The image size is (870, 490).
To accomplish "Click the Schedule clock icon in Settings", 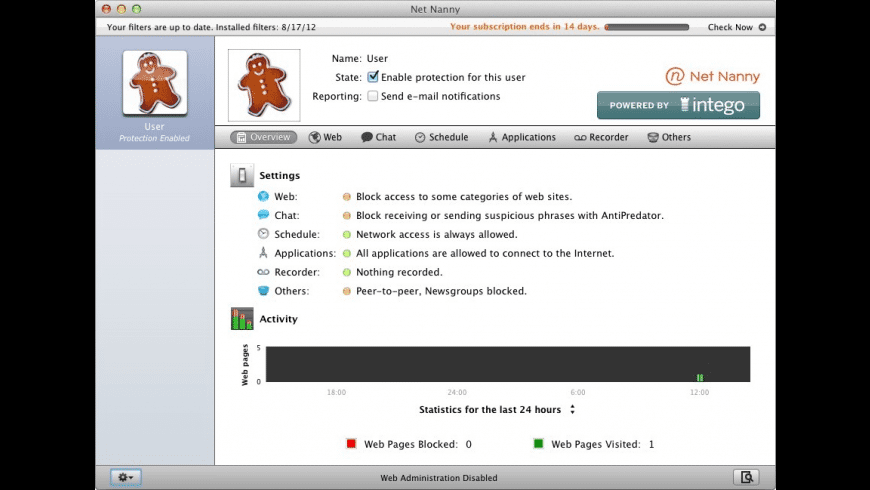I will point(263,234).
